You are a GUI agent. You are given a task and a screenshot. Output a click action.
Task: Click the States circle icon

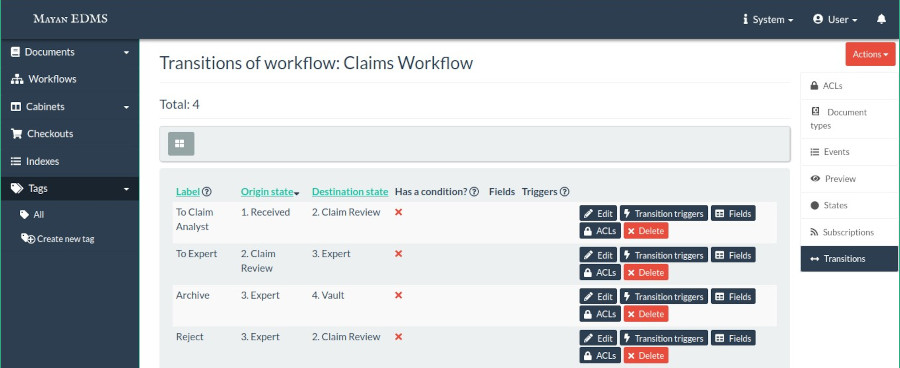pos(814,206)
